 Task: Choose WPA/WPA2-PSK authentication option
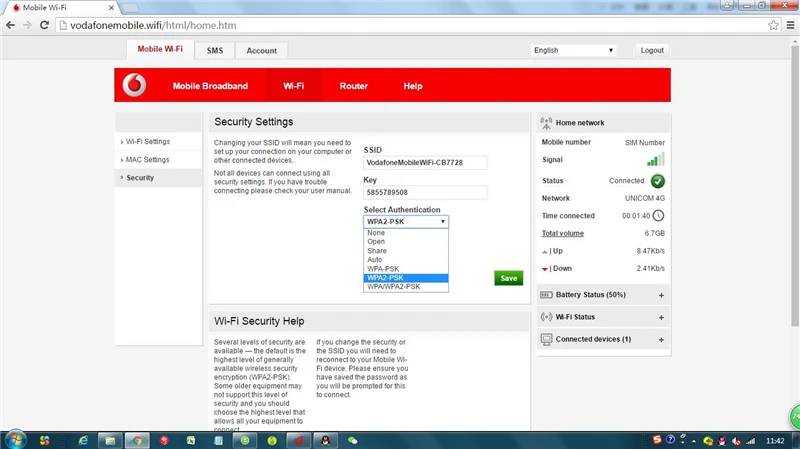[x=406, y=287]
